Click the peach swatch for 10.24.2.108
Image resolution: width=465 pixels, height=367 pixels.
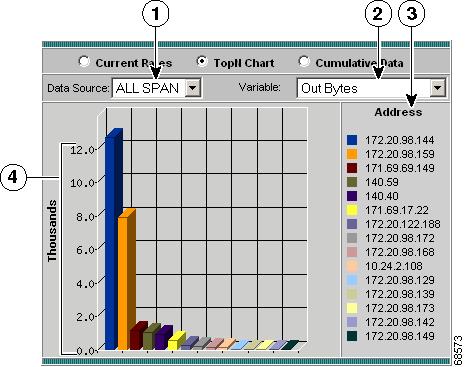pos(352,266)
